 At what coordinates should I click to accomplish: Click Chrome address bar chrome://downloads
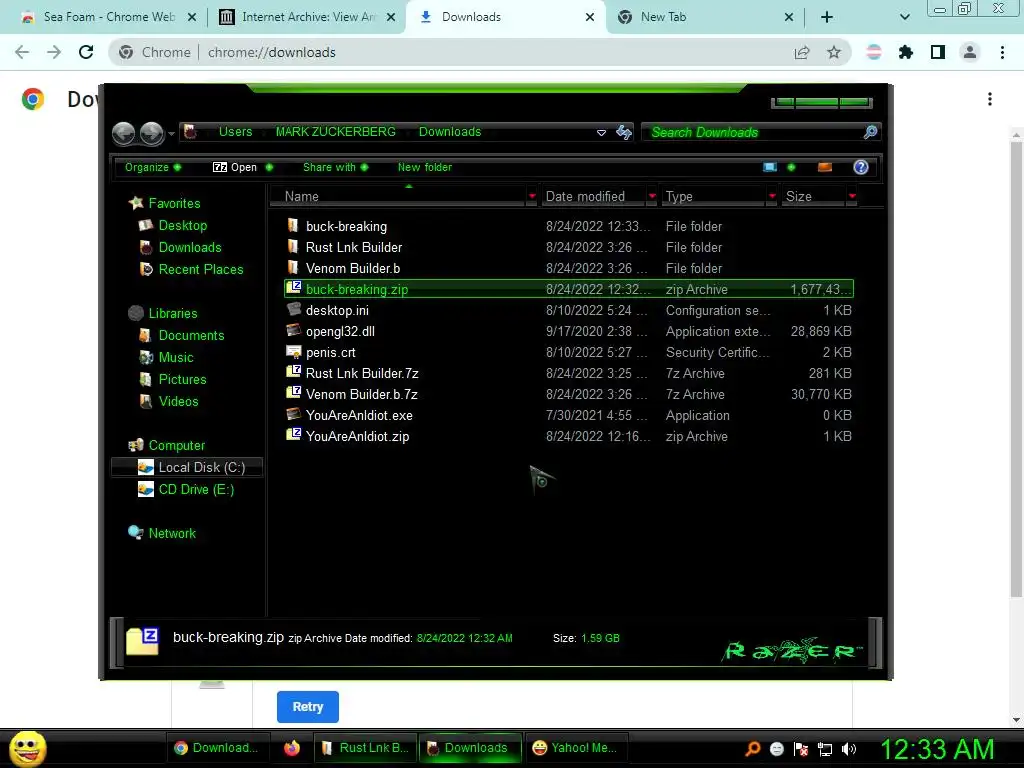(271, 52)
